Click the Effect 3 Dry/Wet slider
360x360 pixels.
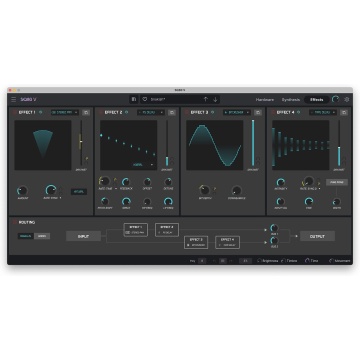(x=253, y=143)
